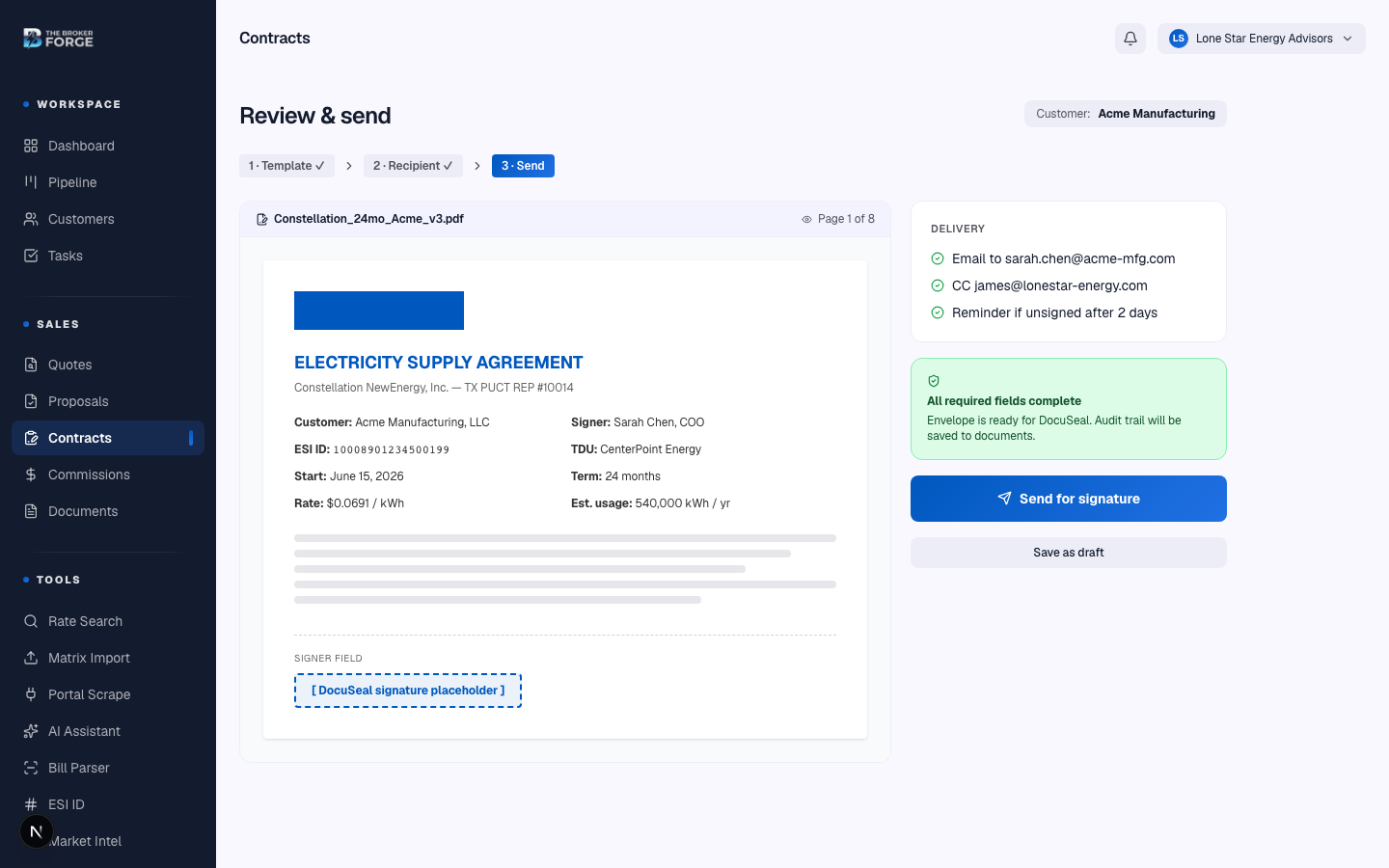The height and width of the screenshot is (868, 1389).
Task: Select Contracts in the sidebar
Action: 108,438
